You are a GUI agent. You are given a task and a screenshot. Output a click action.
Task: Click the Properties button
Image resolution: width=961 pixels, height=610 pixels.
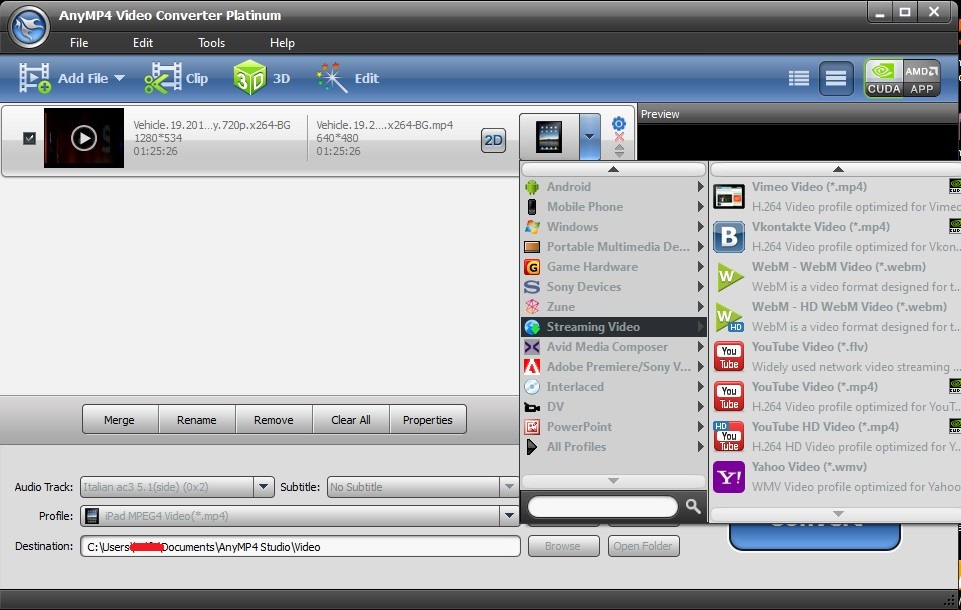click(x=428, y=419)
